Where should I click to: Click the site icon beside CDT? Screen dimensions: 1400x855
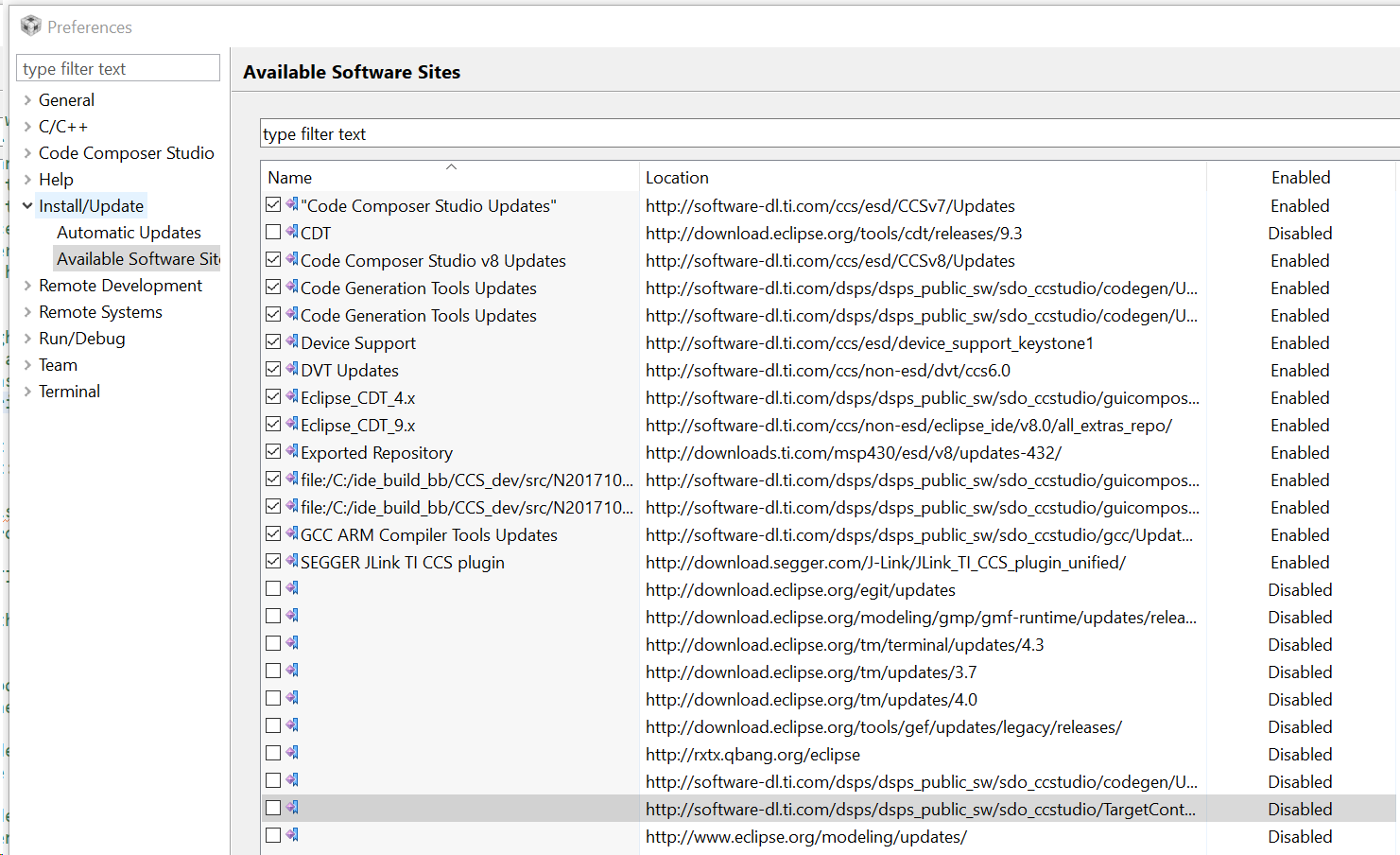292,232
